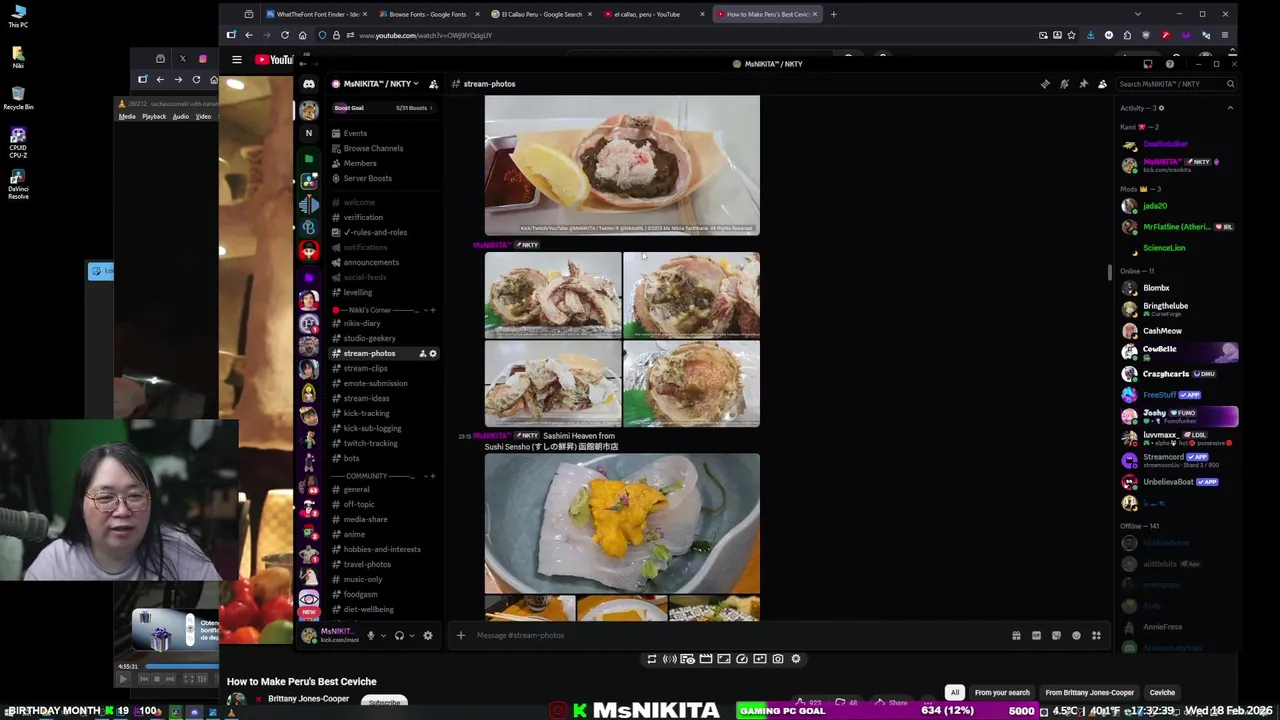
Task: Open notification settings bell in channel header
Action: [x=1064, y=84]
